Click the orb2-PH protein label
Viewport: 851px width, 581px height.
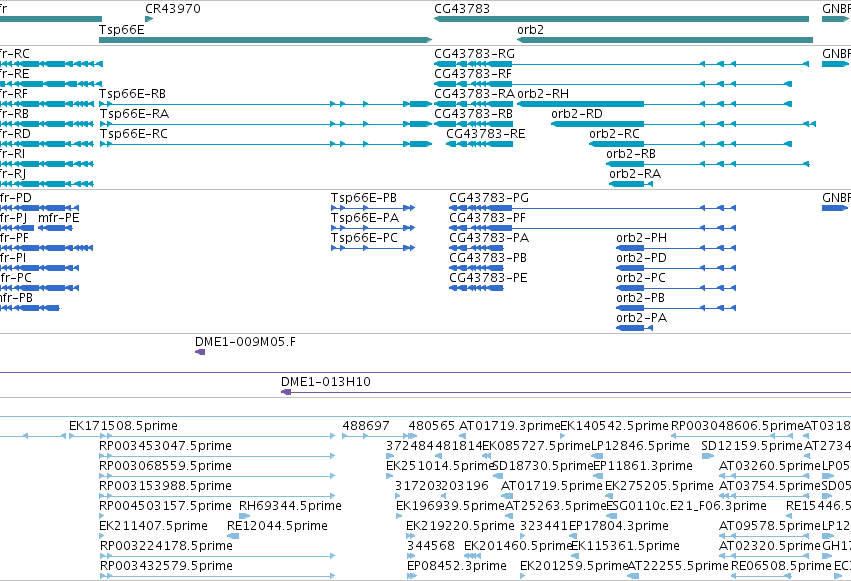click(642, 238)
